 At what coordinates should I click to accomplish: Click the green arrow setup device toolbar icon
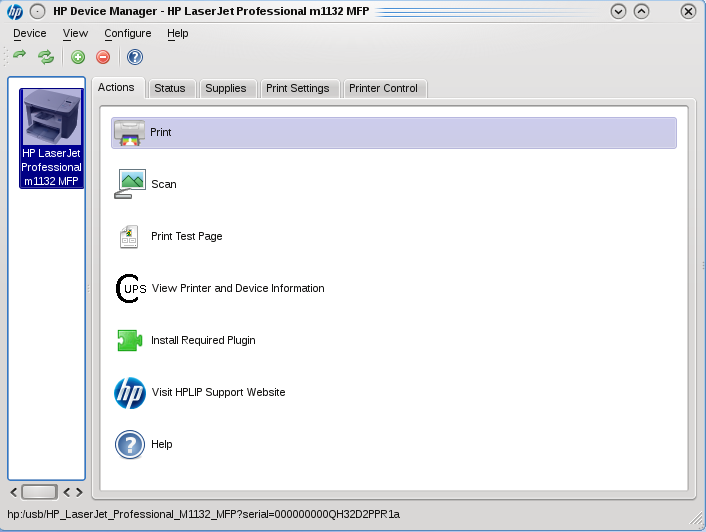pos(19,56)
